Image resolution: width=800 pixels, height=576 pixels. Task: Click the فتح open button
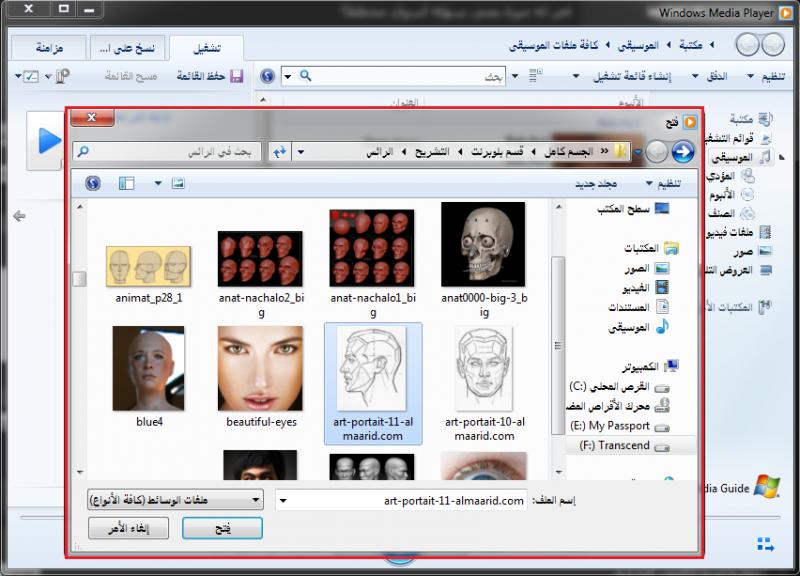coord(222,528)
